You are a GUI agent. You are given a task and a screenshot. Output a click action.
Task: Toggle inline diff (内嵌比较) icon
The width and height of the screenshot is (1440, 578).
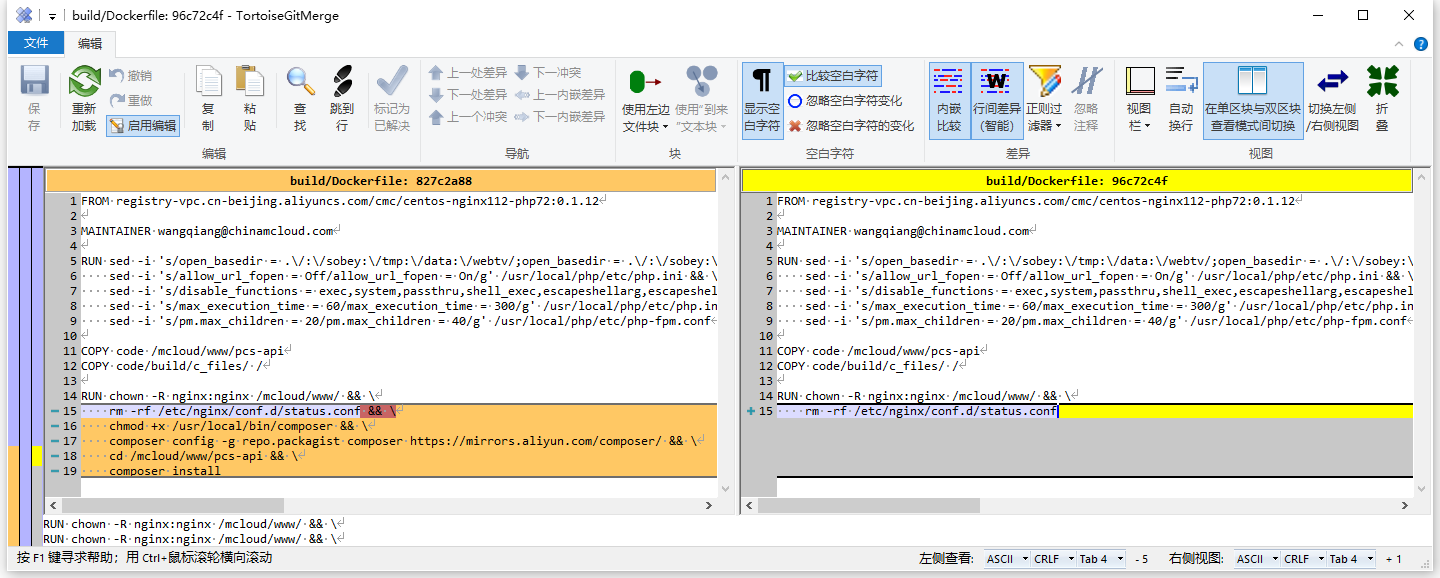949,99
